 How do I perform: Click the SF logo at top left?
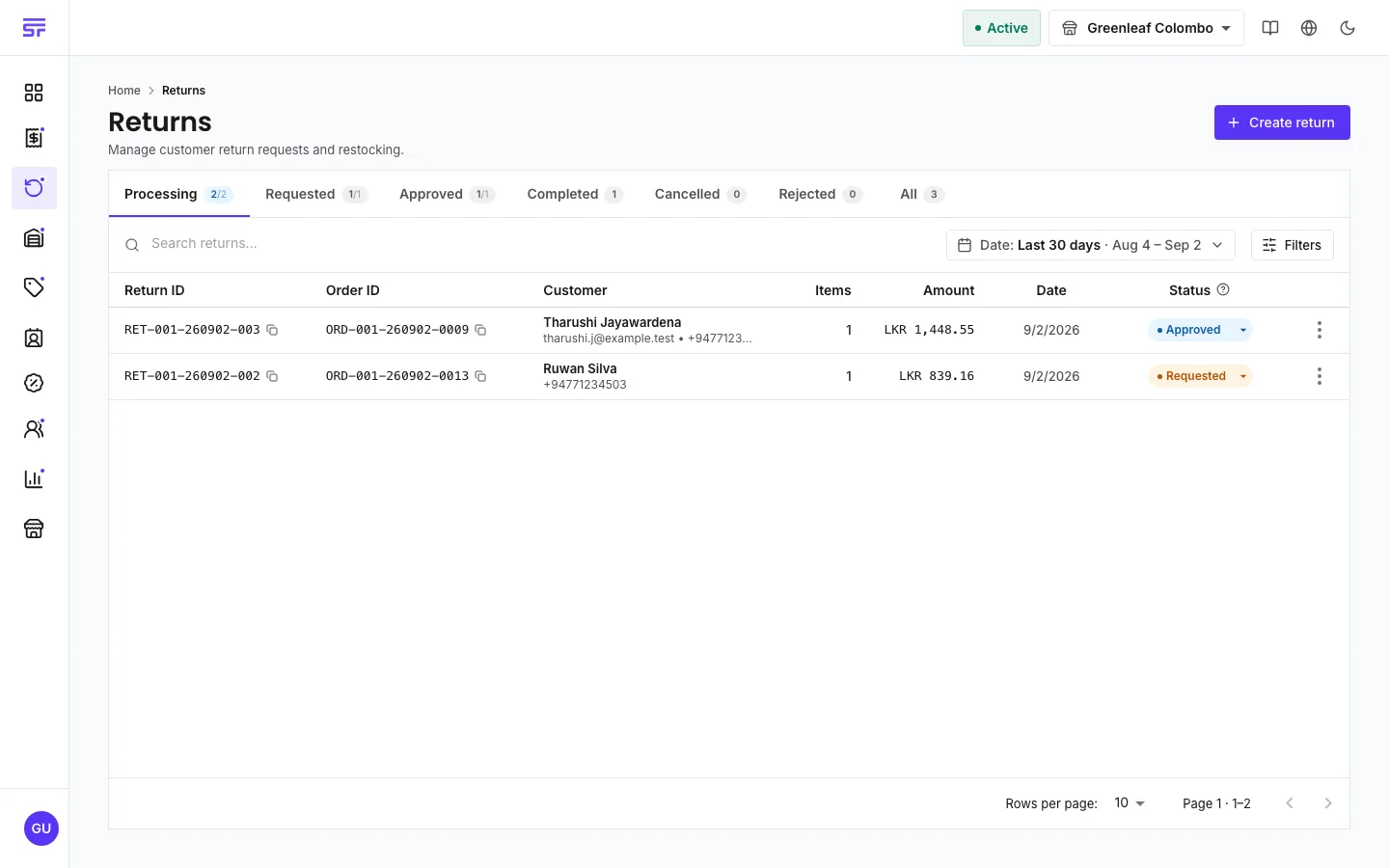34,28
